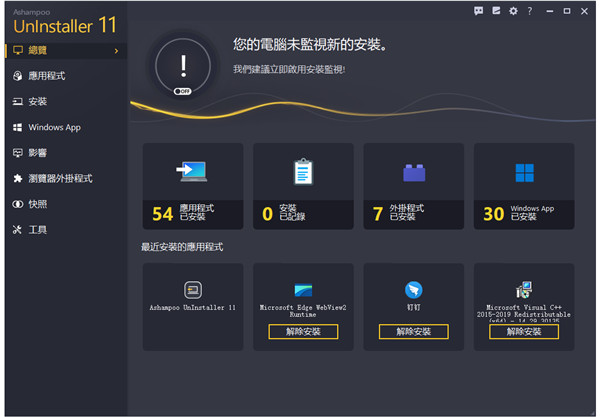Click the 我們建議立即啟用安裝監視 message
This screenshot has height=417, width=600.
point(289,69)
